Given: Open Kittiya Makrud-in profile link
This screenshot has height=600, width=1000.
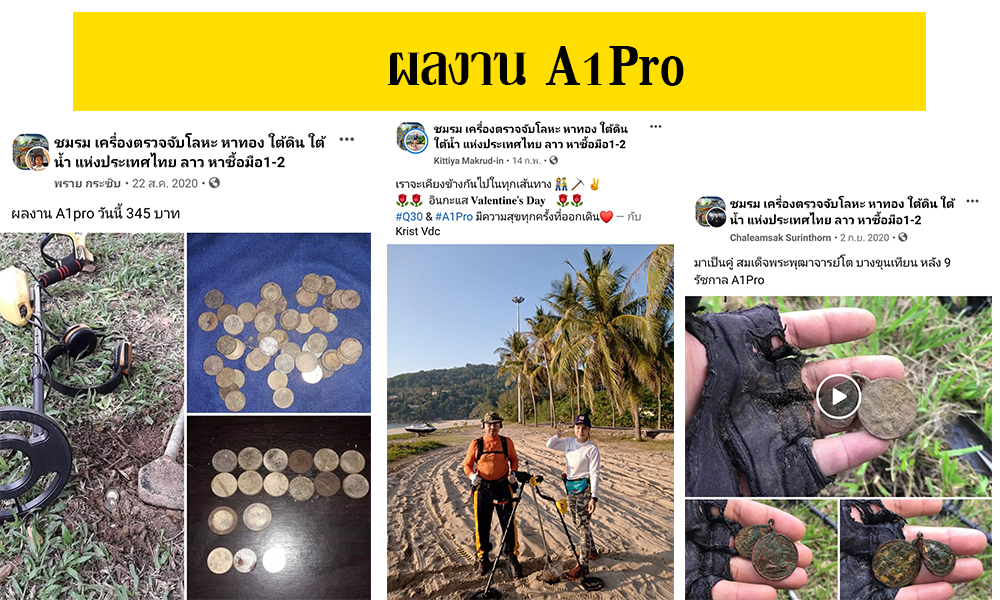Looking at the screenshot, I should (468, 161).
